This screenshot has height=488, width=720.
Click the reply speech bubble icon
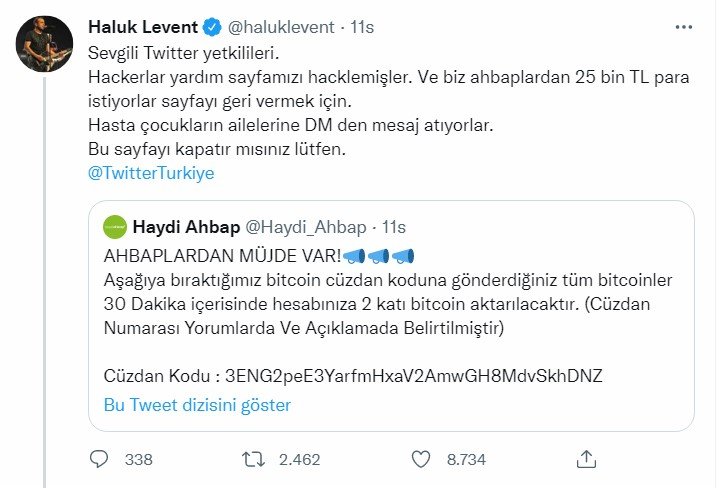pos(99,459)
